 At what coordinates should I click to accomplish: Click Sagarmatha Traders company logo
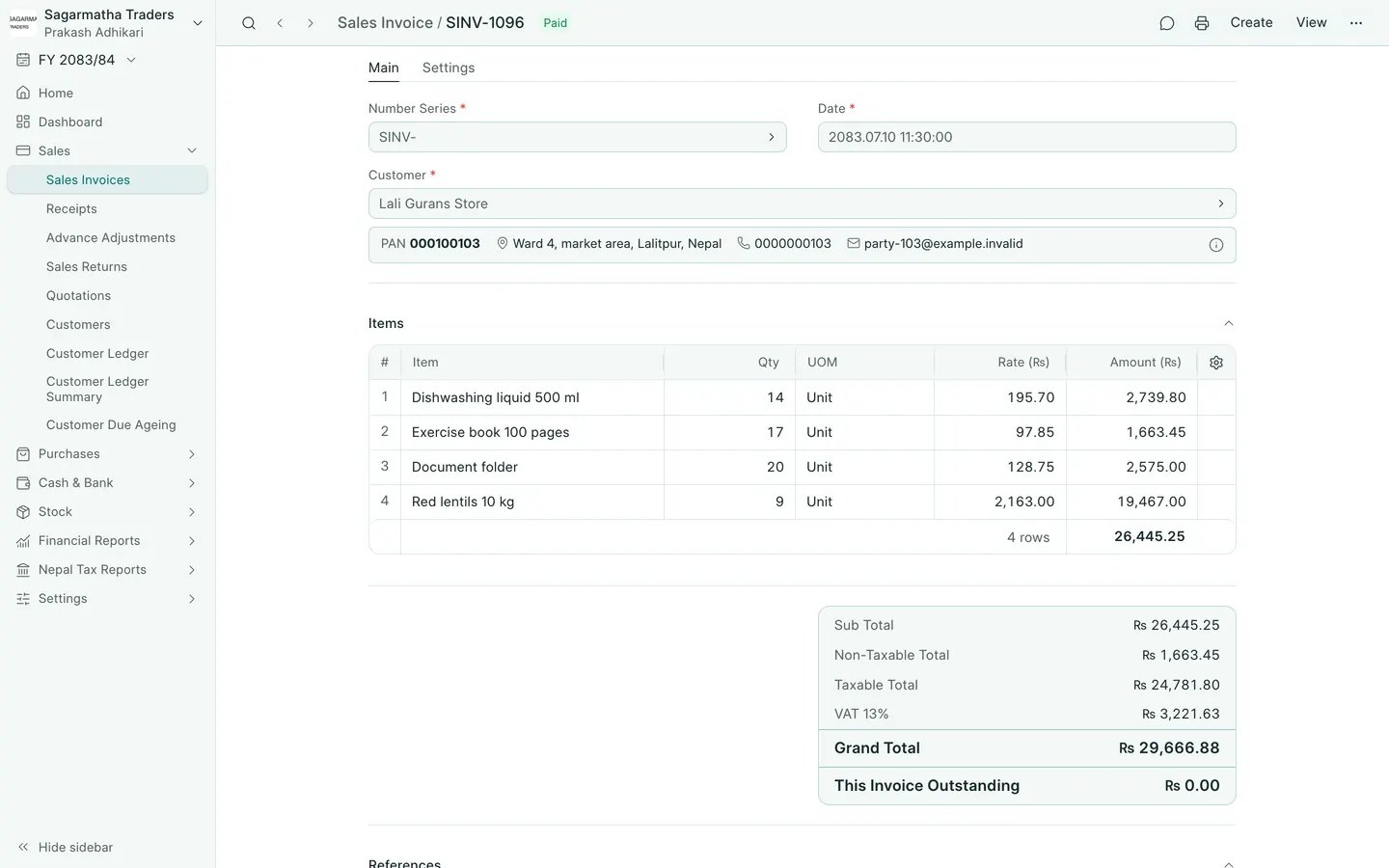[x=23, y=23]
